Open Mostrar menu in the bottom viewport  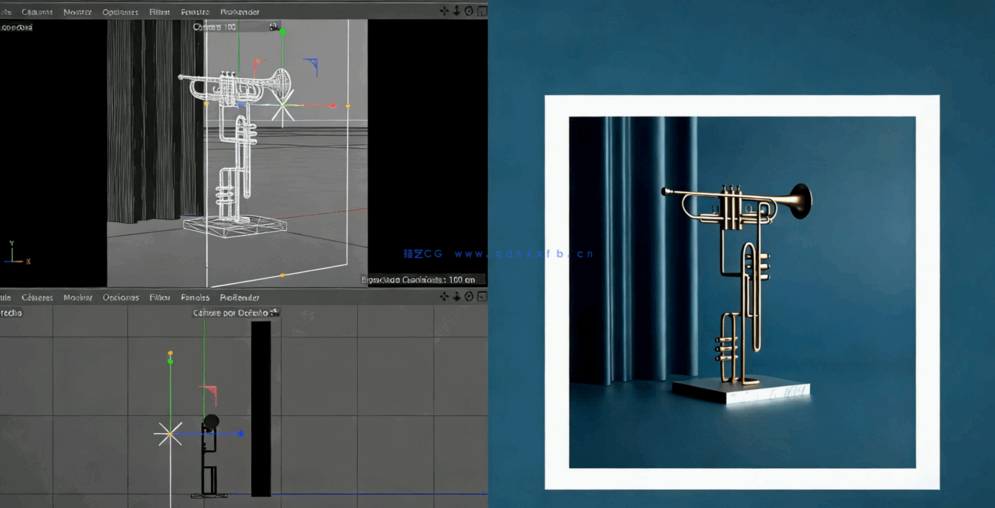tap(77, 297)
